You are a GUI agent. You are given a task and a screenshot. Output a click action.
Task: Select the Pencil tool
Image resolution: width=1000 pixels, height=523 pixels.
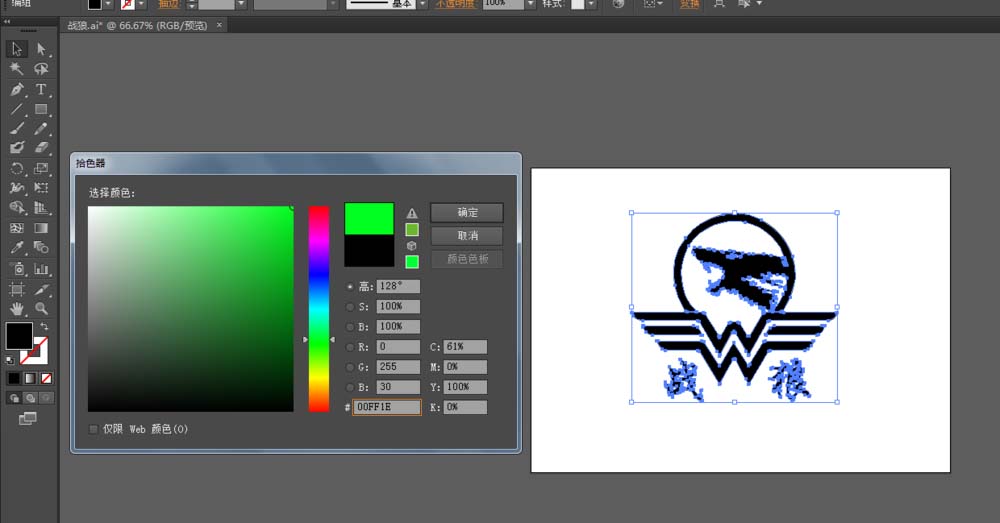coord(41,128)
